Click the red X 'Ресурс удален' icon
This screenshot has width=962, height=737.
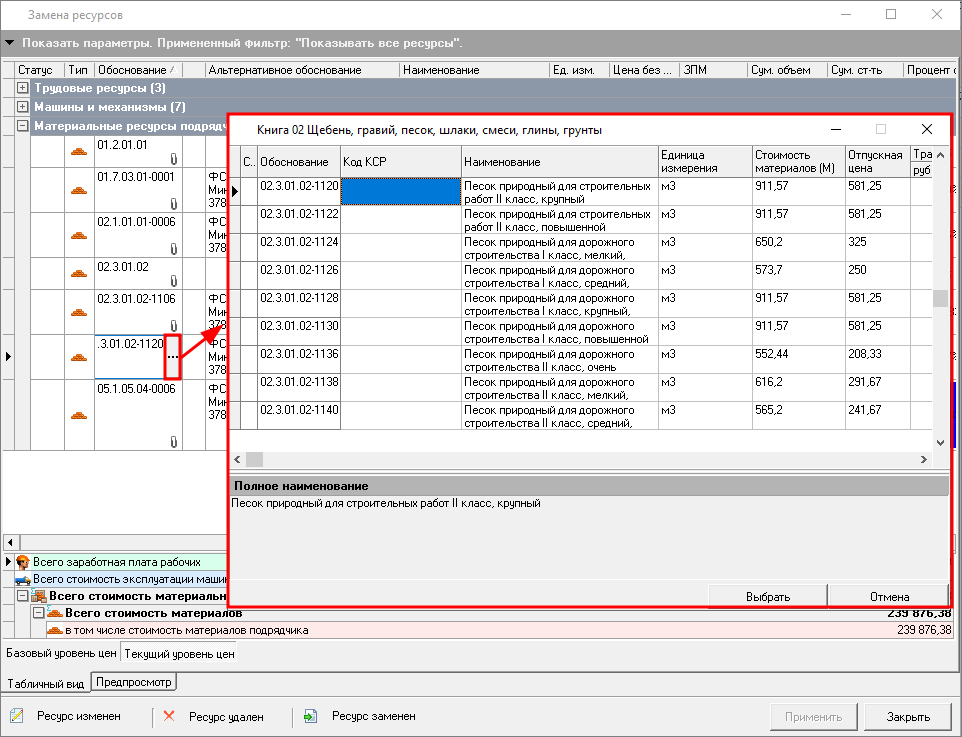click(169, 716)
